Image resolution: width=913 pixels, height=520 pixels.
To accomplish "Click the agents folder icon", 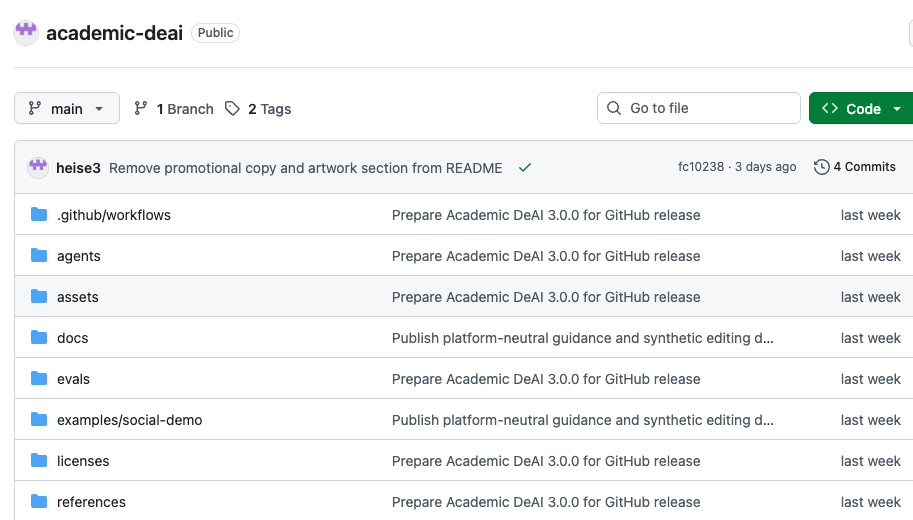I will point(39,255).
